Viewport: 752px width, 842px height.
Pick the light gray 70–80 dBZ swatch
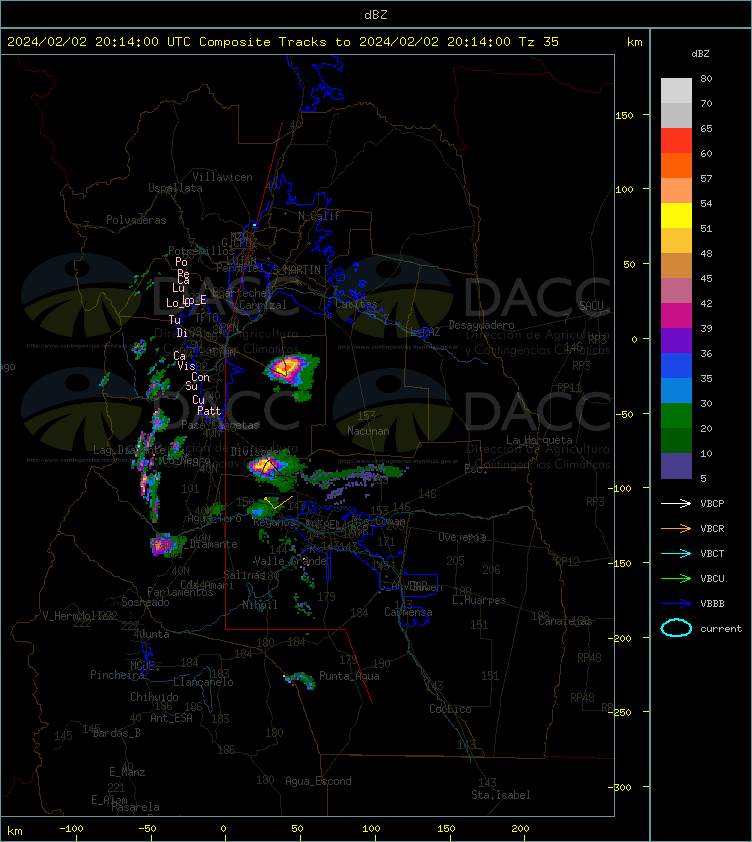point(676,91)
